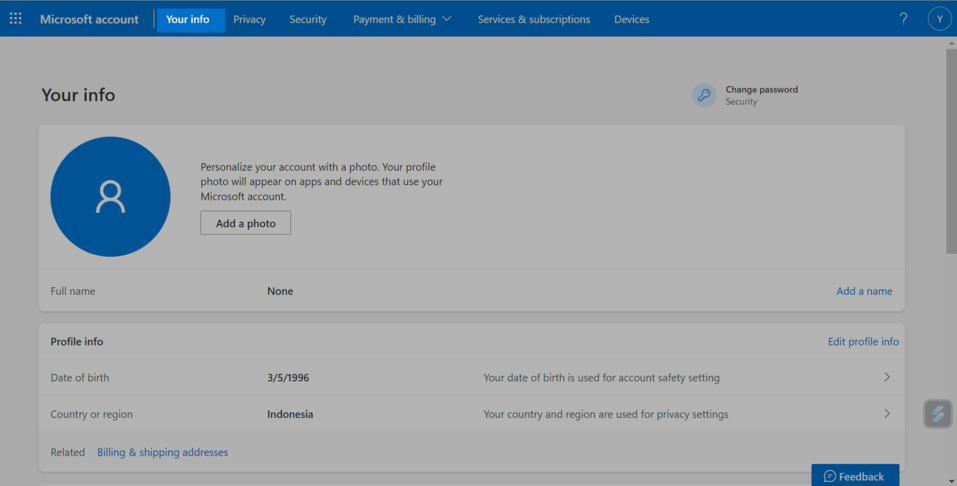
Task: Click Add a name link
Action: [864, 291]
